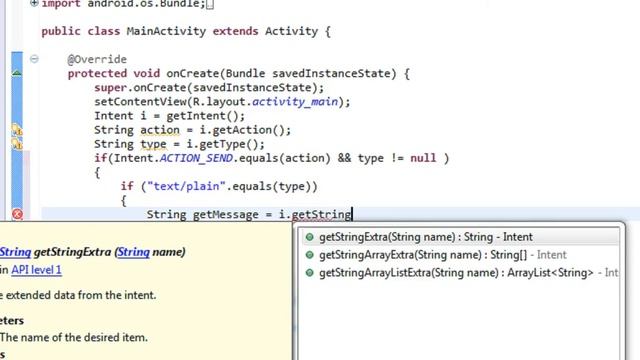640x360 pixels.
Task: Open the API level 1 link
Action: click(x=36, y=270)
